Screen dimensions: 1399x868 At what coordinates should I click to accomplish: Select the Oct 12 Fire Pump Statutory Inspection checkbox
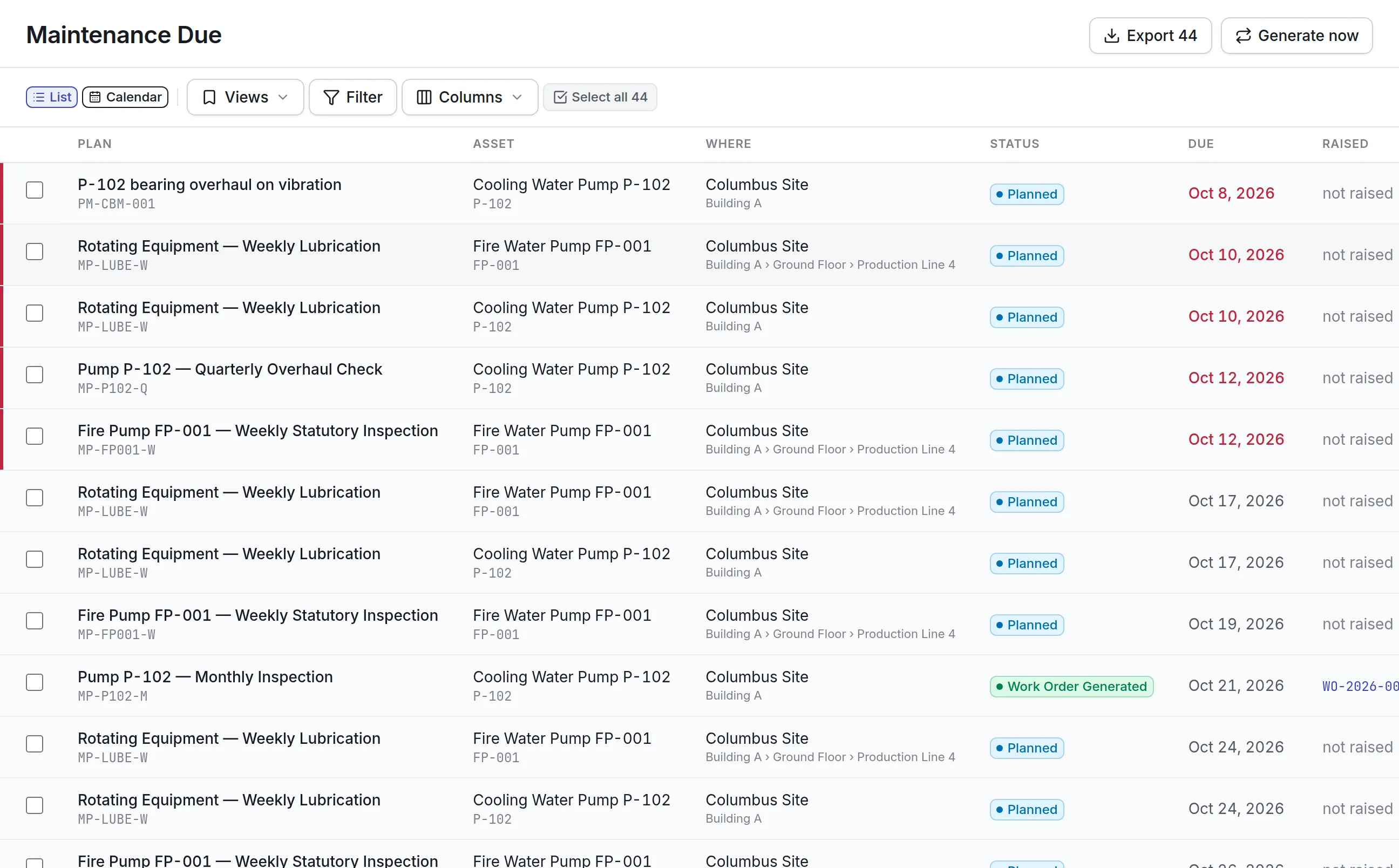coord(35,436)
